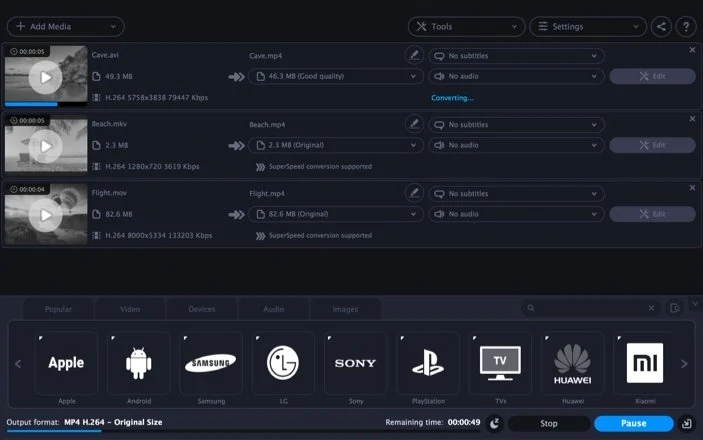
Task: Click the format search field
Action: pos(590,309)
